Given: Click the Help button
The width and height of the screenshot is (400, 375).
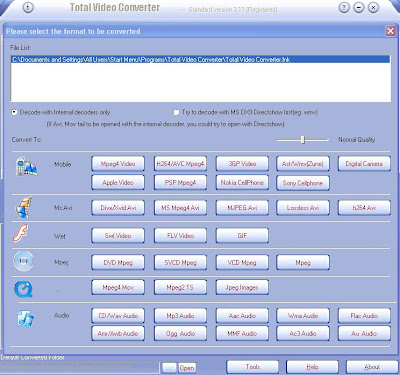Looking at the screenshot, I should (312, 367).
